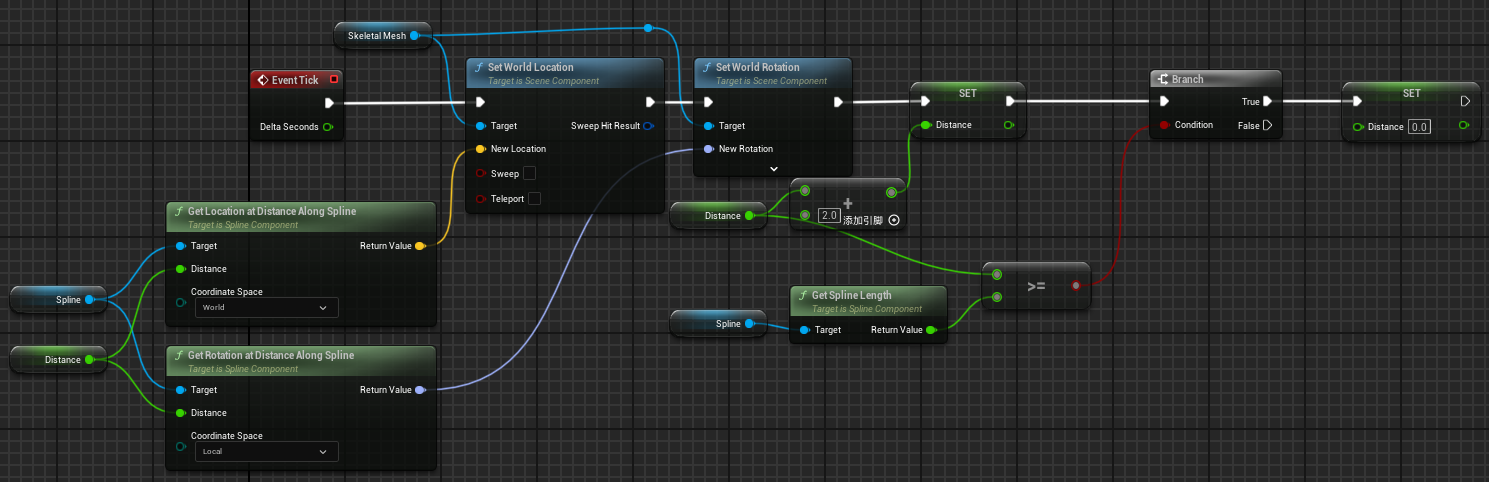
Task: Click the Branch node's False execution pin
Action: tap(1268, 125)
